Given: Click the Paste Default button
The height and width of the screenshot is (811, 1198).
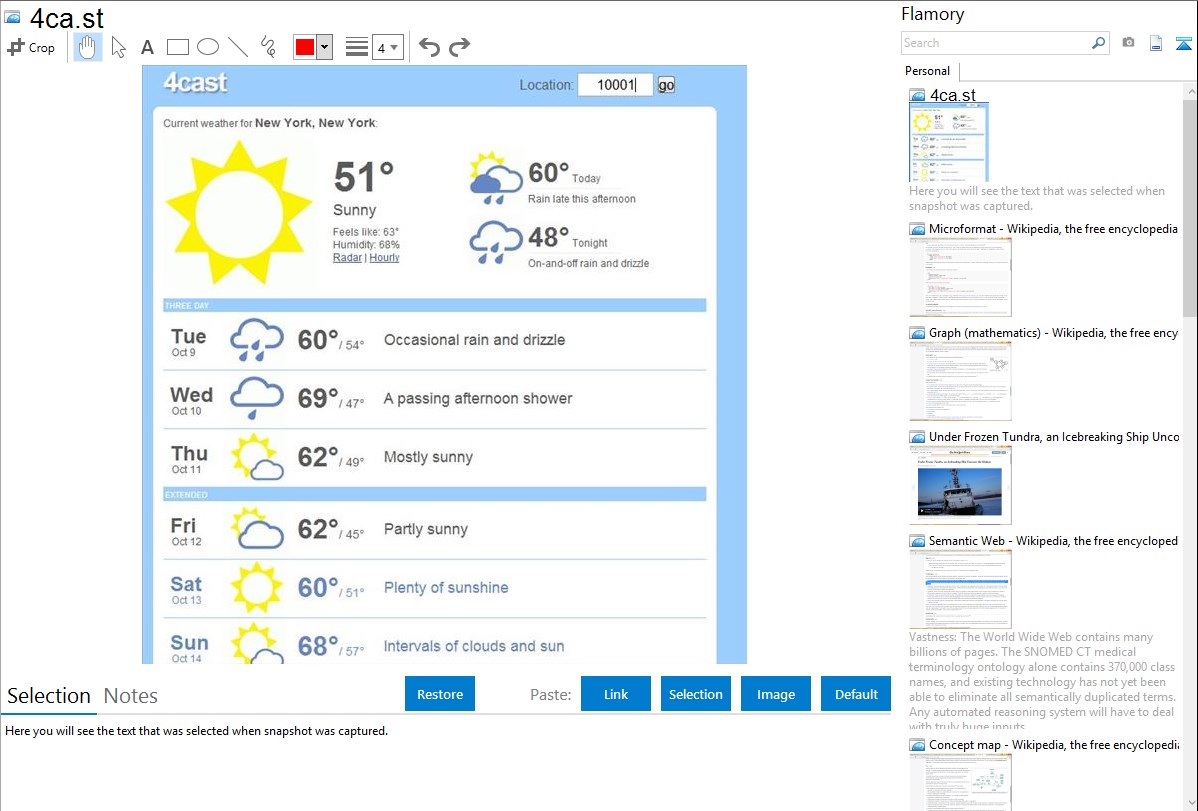Looking at the screenshot, I should pyautogui.click(x=856, y=694).
